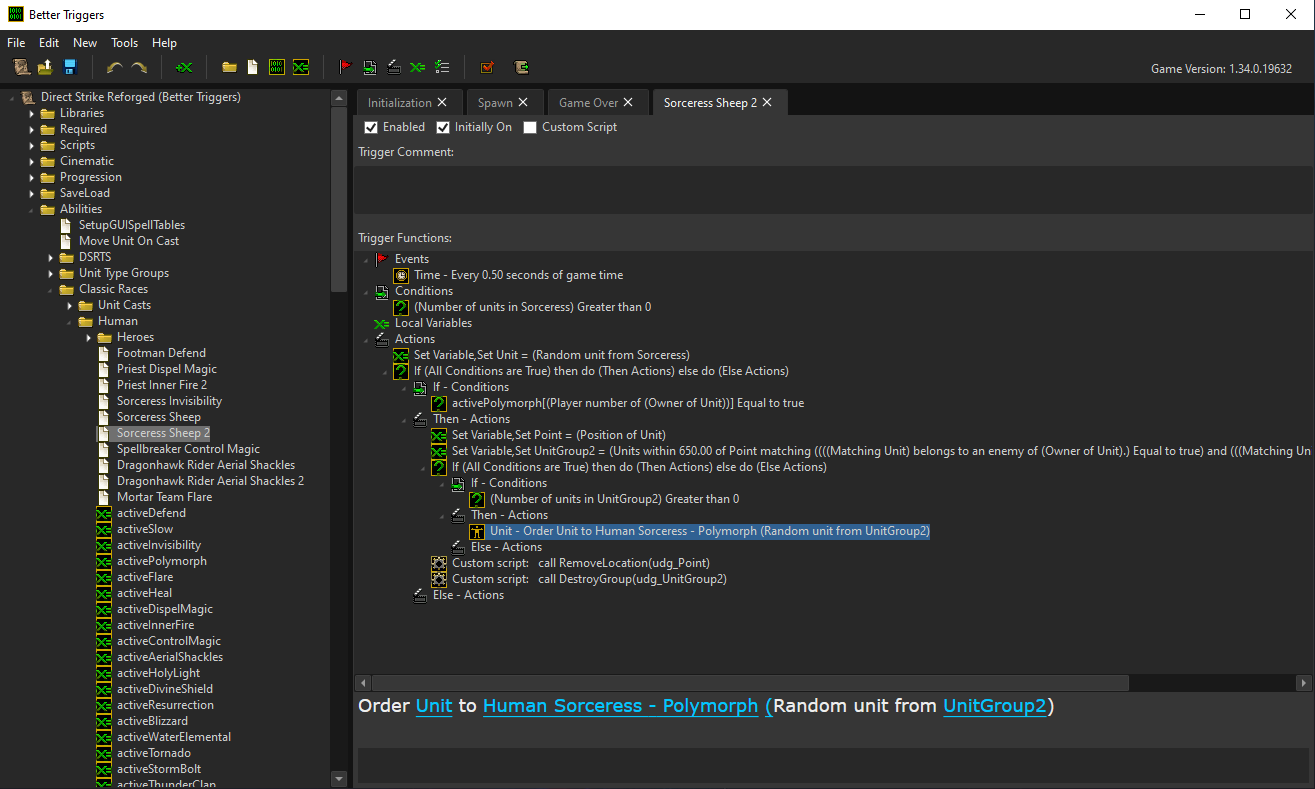The height and width of the screenshot is (789, 1315).
Task: Click the UnitGroup2 parameter link
Action: click(x=994, y=706)
